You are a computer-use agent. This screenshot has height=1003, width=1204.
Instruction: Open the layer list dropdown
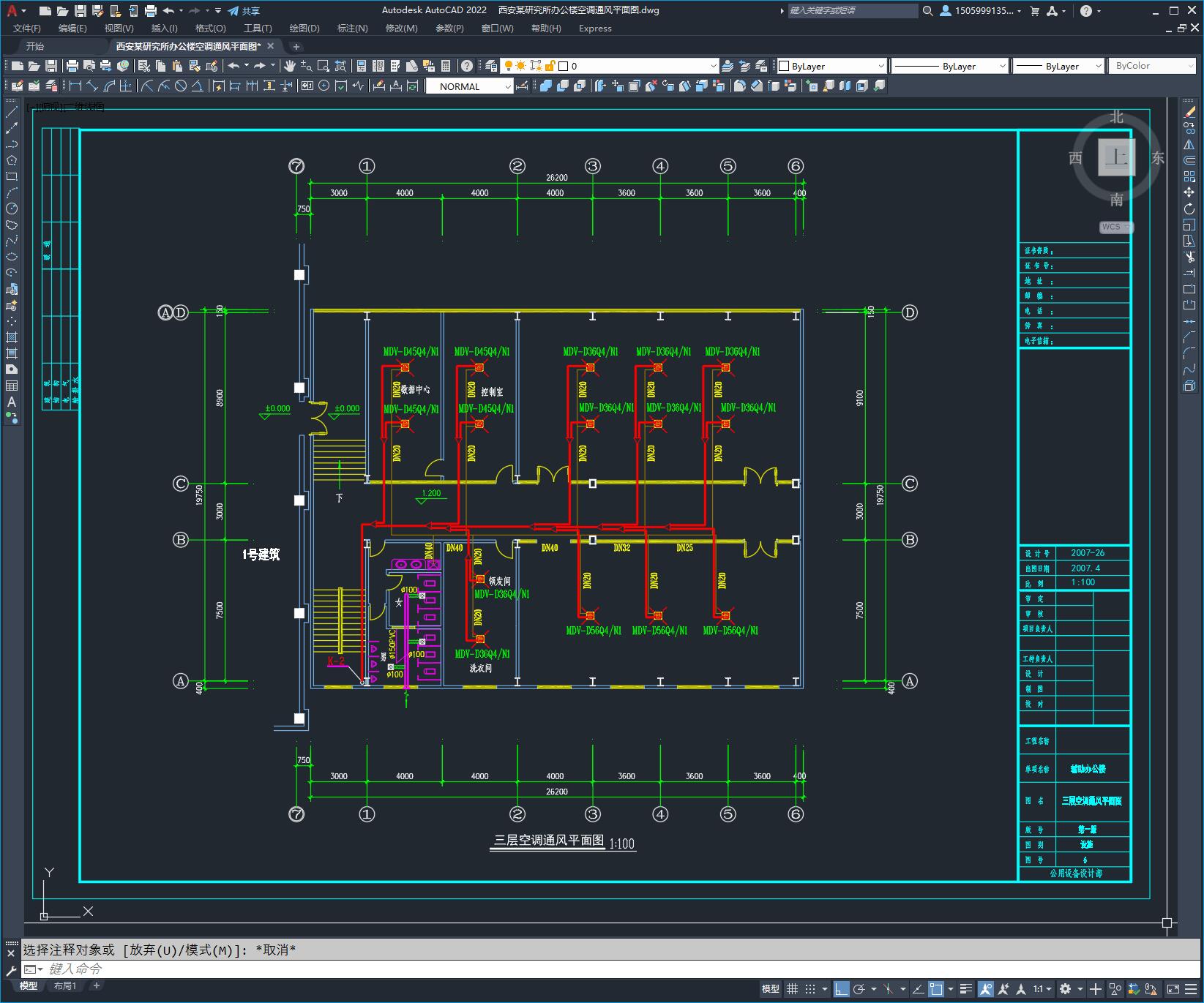pyautogui.click(x=714, y=66)
